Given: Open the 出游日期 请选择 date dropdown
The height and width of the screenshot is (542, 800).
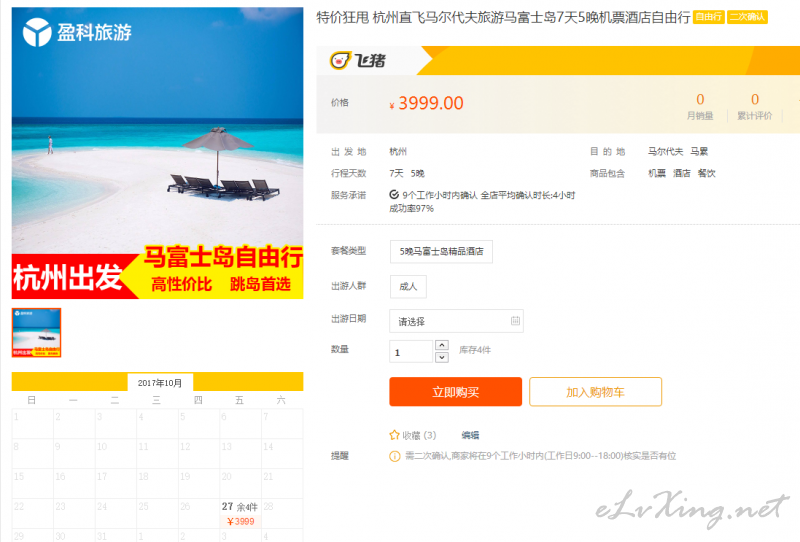Looking at the screenshot, I should coord(456,321).
